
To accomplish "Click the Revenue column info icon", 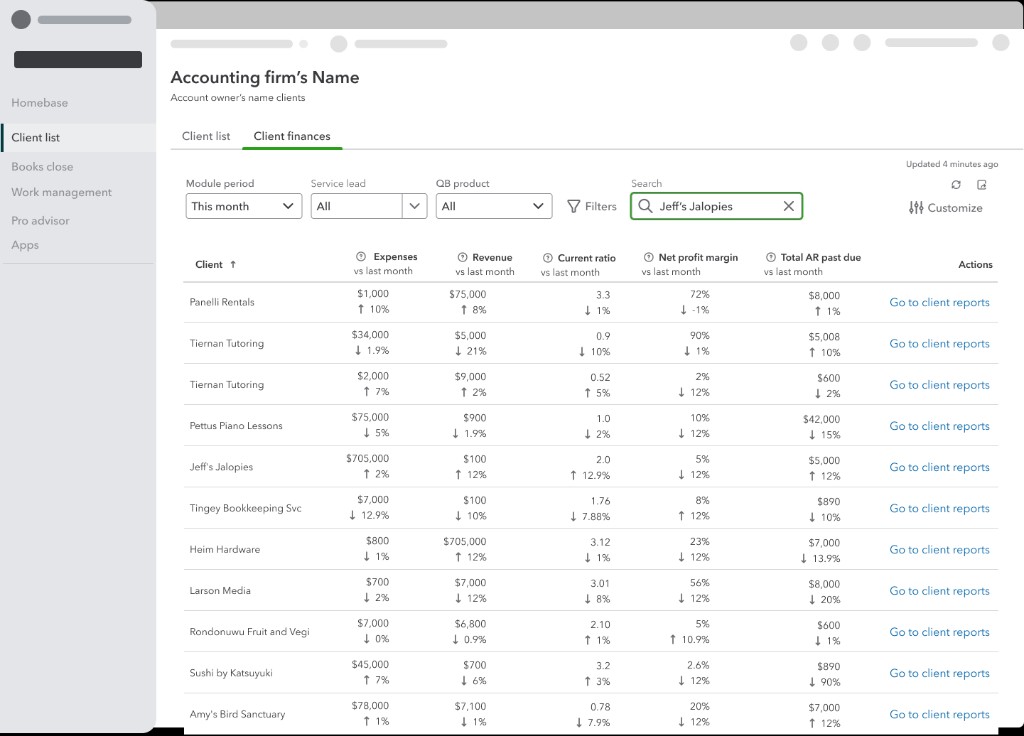I will [x=462, y=257].
